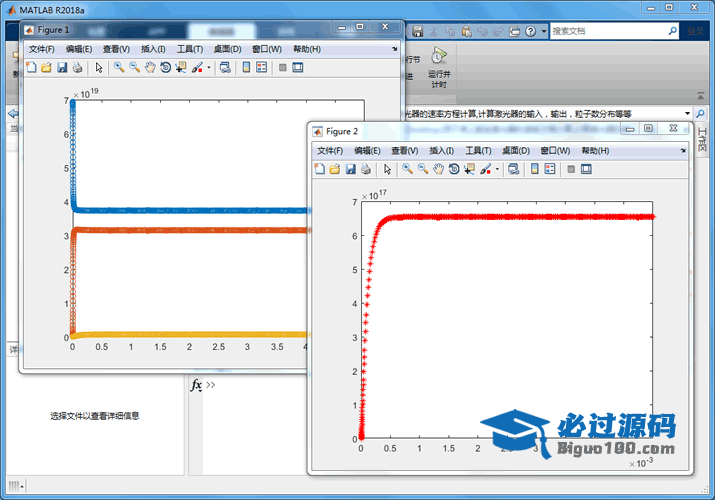
Task: Click search magnifier icon in MATLAB search box
Action: tap(673, 31)
